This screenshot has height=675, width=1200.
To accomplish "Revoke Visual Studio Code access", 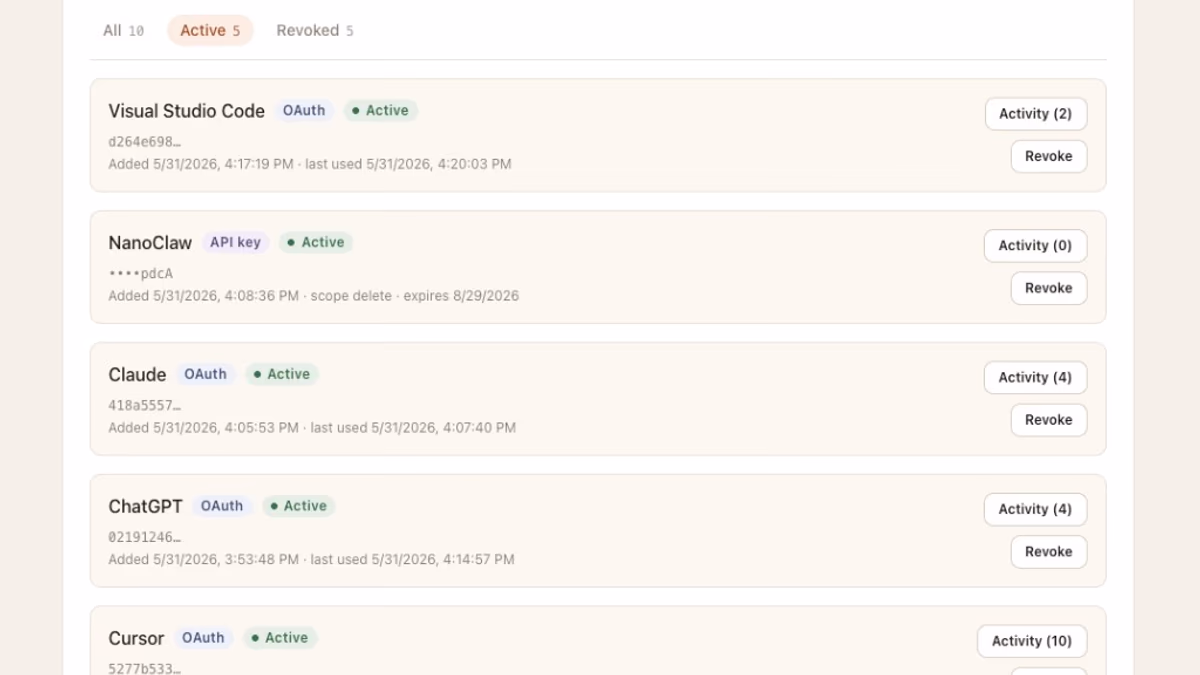I will click(1048, 156).
